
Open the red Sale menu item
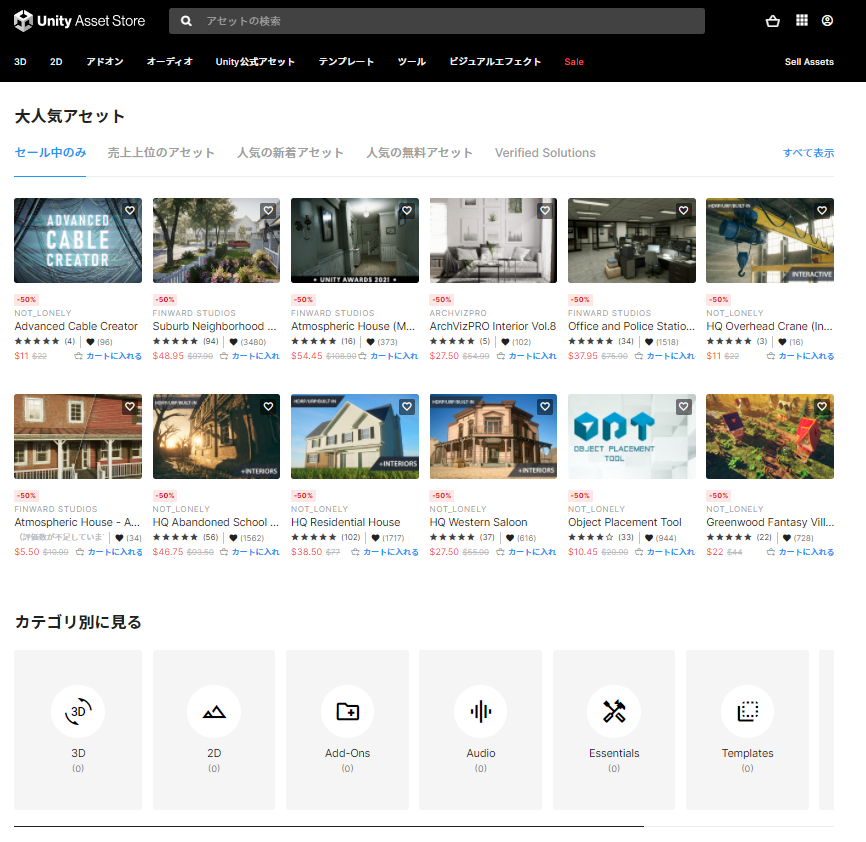[x=574, y=62]
